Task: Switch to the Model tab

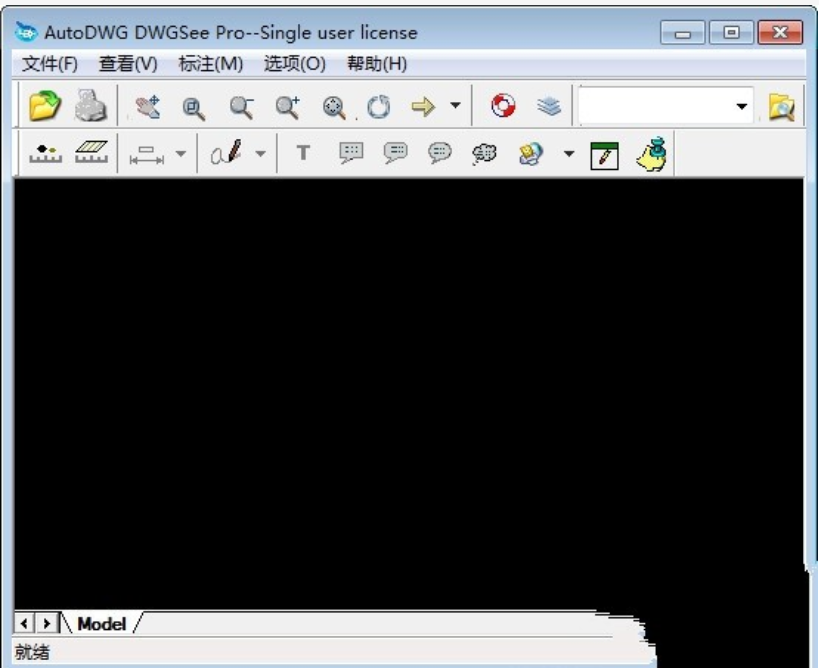Action: (102, 624)
